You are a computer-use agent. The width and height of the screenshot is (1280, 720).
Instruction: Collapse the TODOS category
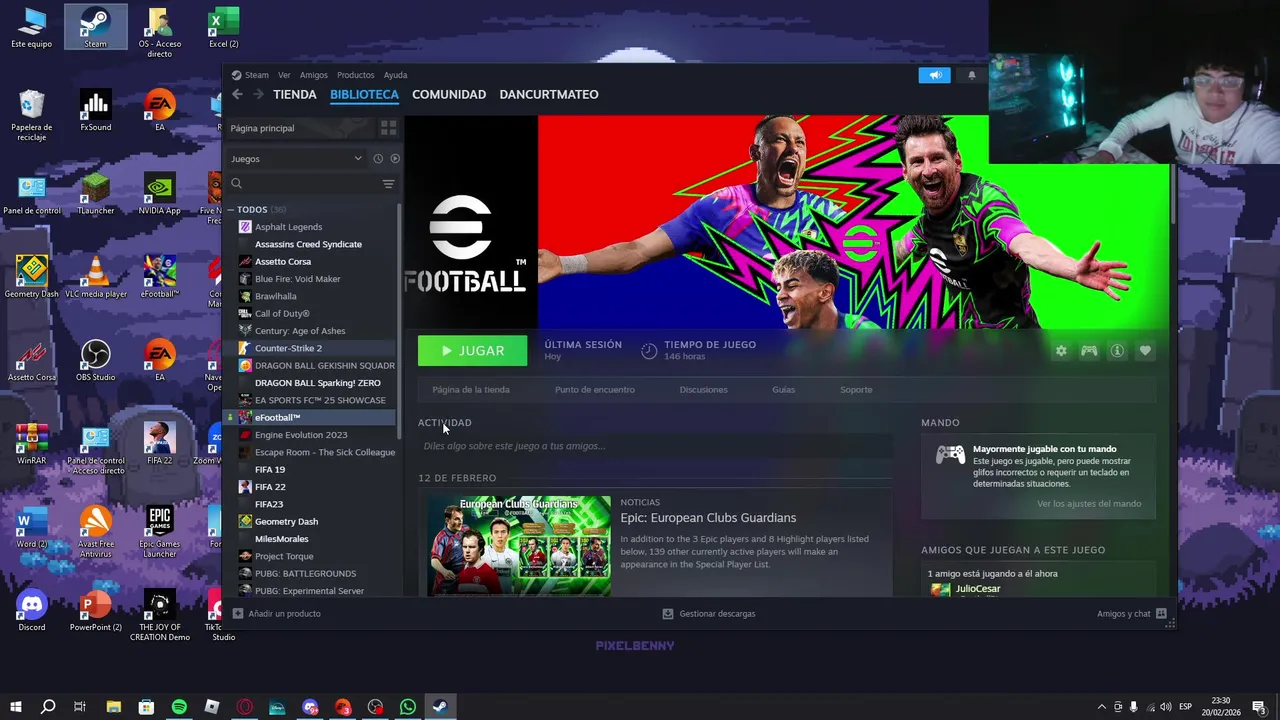pyautogui.click(x=231, y=210)
